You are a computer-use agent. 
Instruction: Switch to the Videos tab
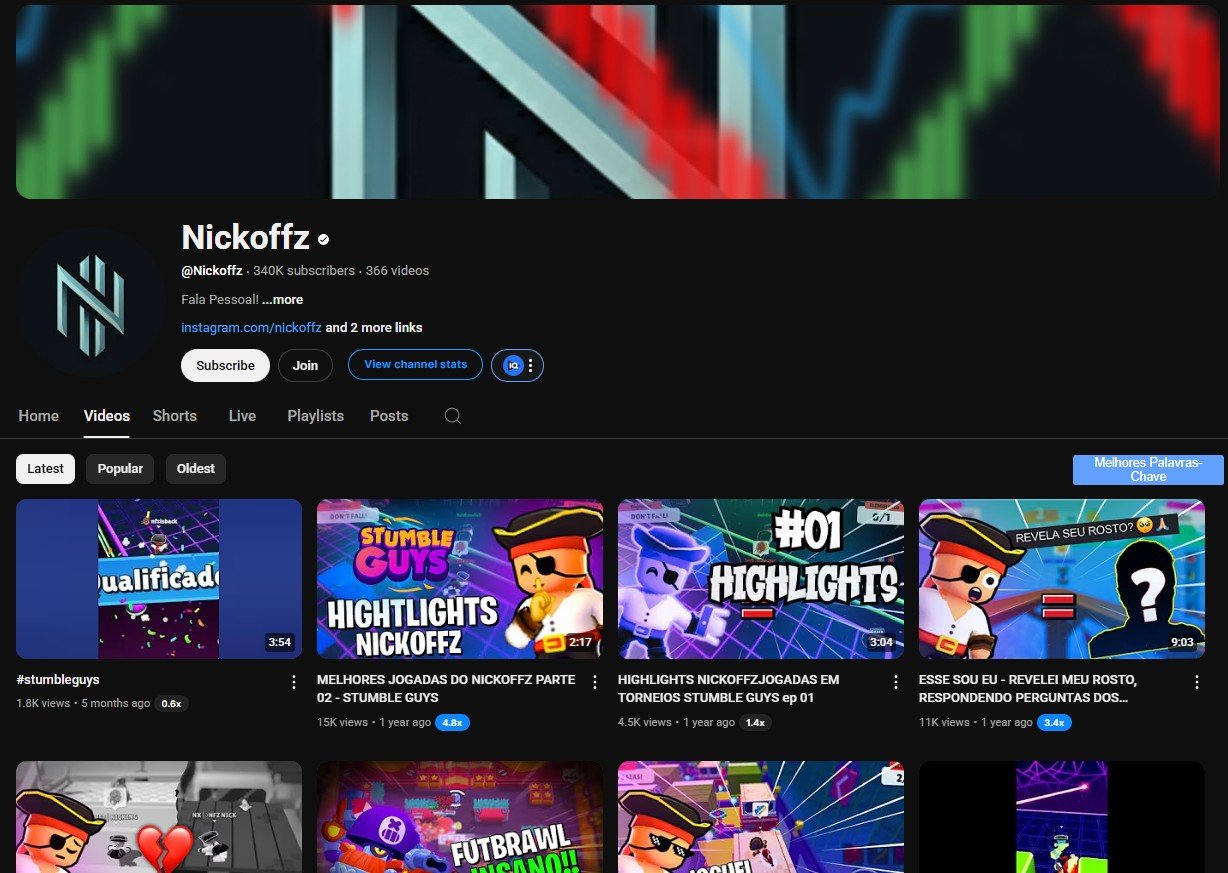[x=107, y=416]
